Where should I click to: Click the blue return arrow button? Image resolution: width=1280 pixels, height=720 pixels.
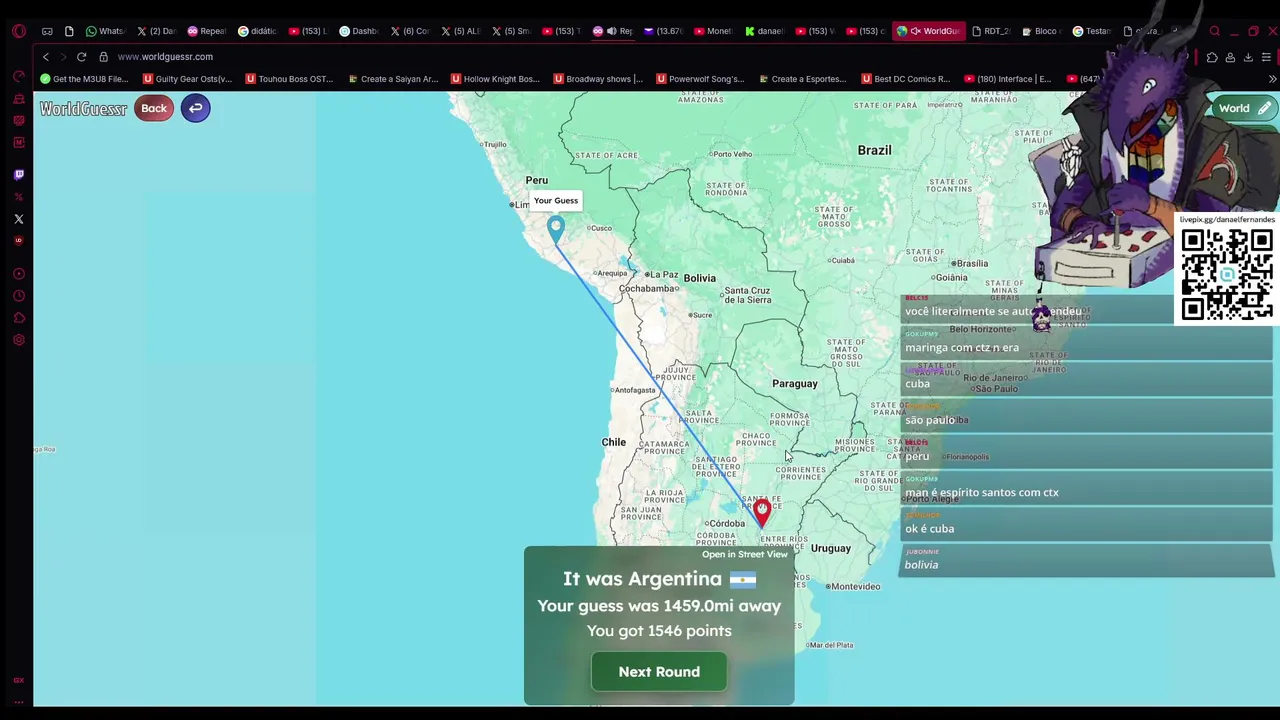tap(196, 108)
